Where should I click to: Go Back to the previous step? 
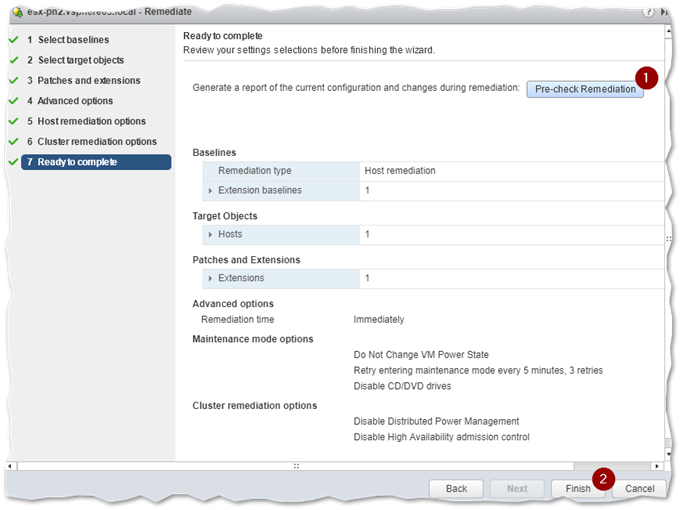click(x=456, y=488)
